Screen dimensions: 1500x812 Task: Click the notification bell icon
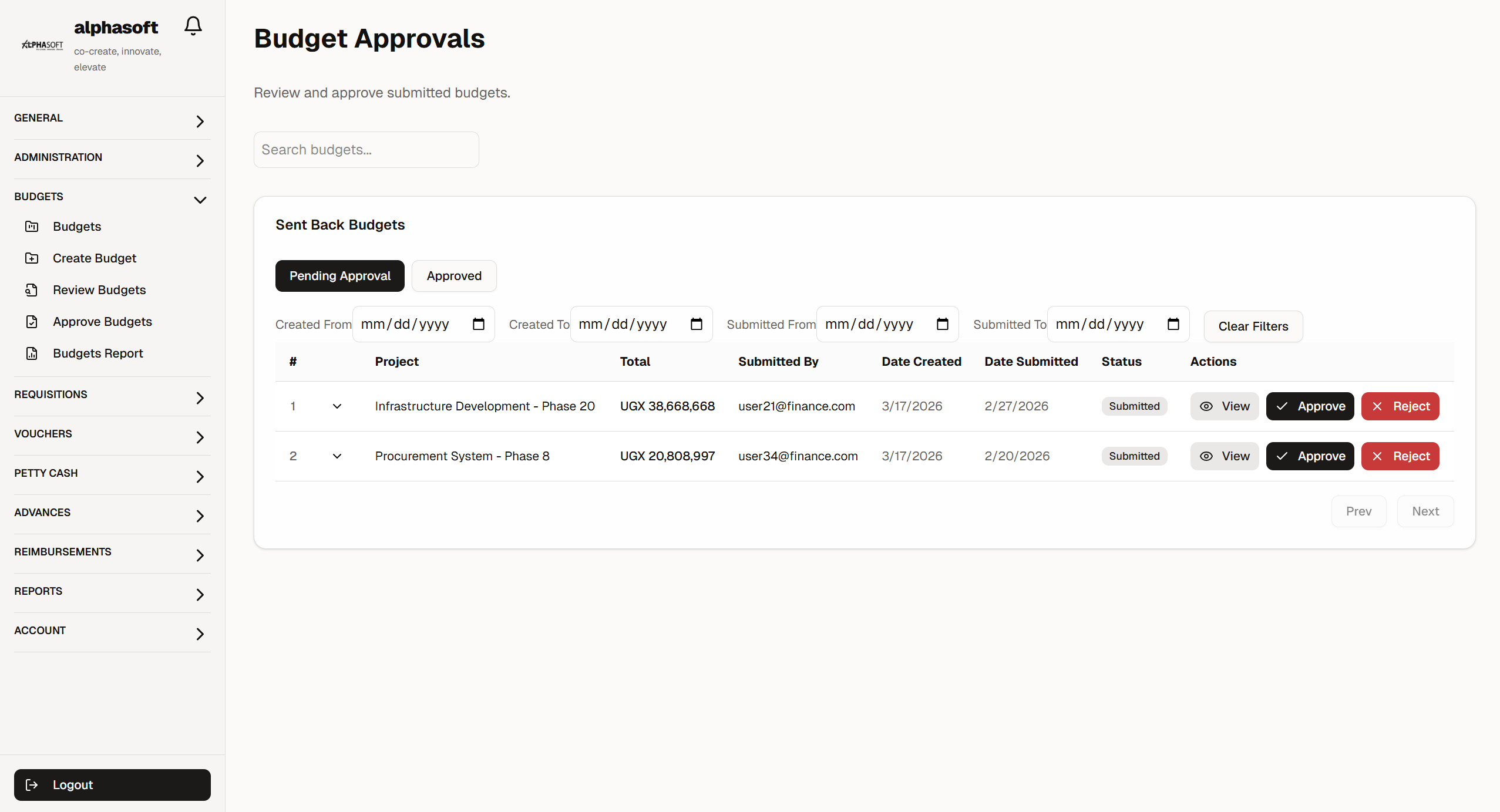(x=193, y=26)
